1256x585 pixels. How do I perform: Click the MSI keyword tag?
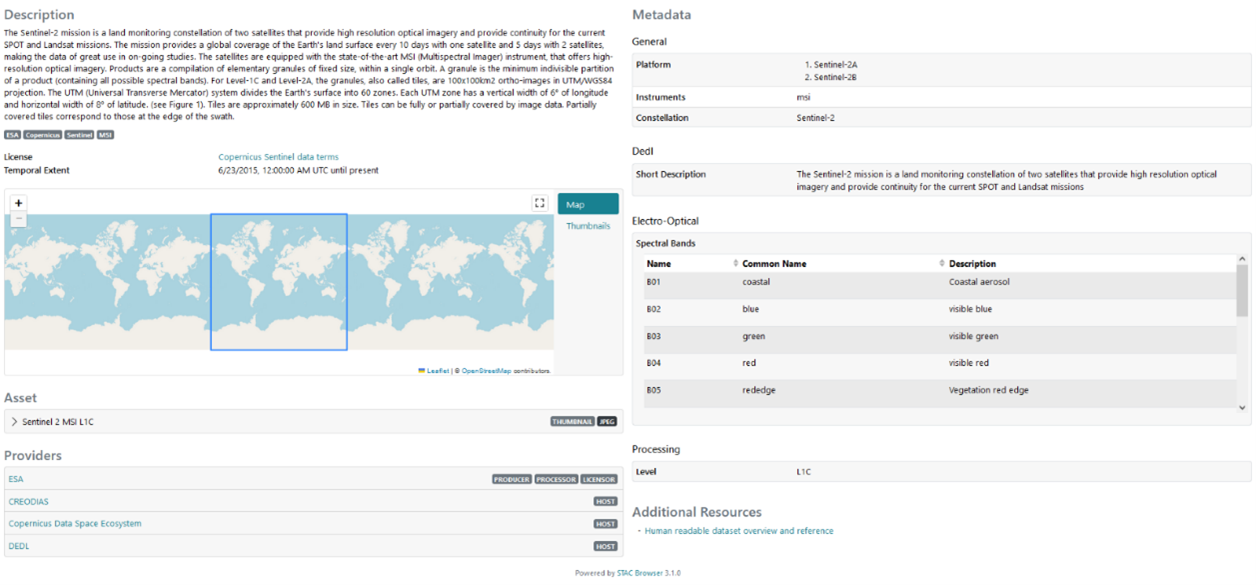[104, 134]
